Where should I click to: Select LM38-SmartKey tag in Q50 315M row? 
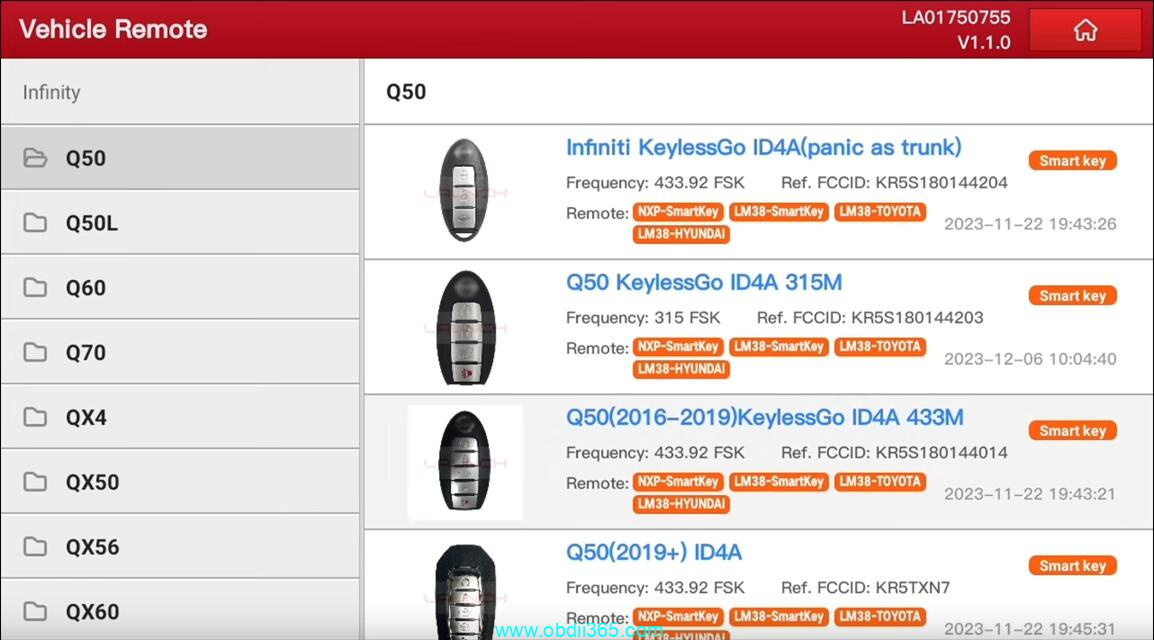point(779,346)
